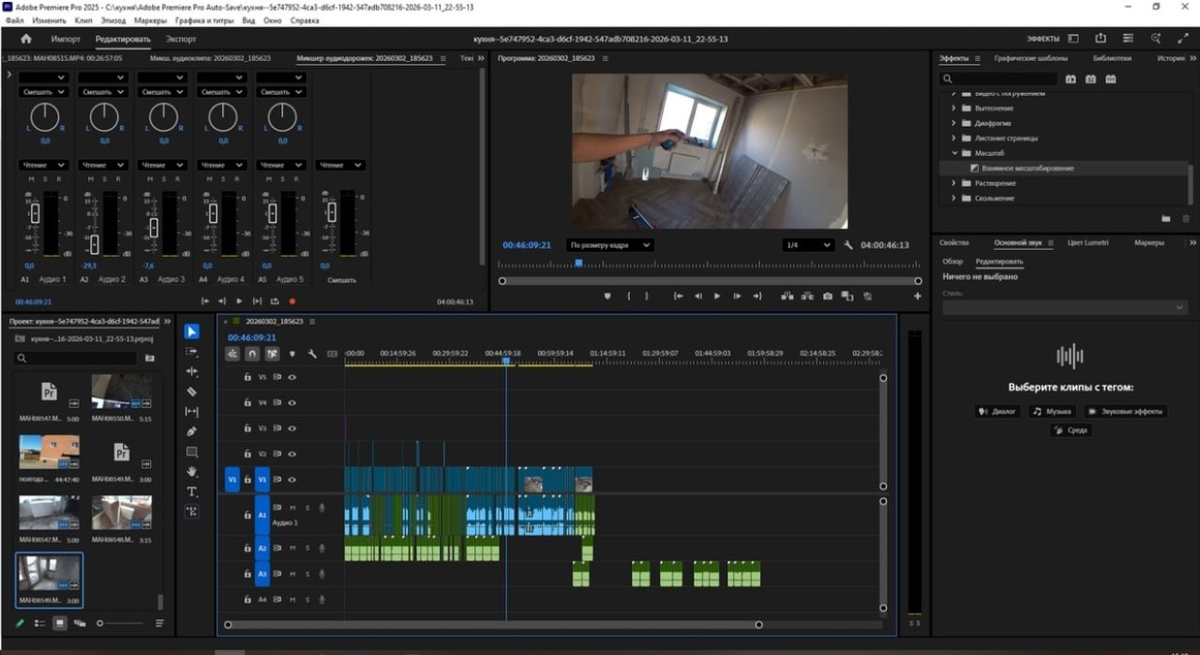Image resolution: width=1200 pixels, height=655 pixels.
Task: Open Аудио 1 automation 'Чтение' dropdown
Action: click(44, 165)
